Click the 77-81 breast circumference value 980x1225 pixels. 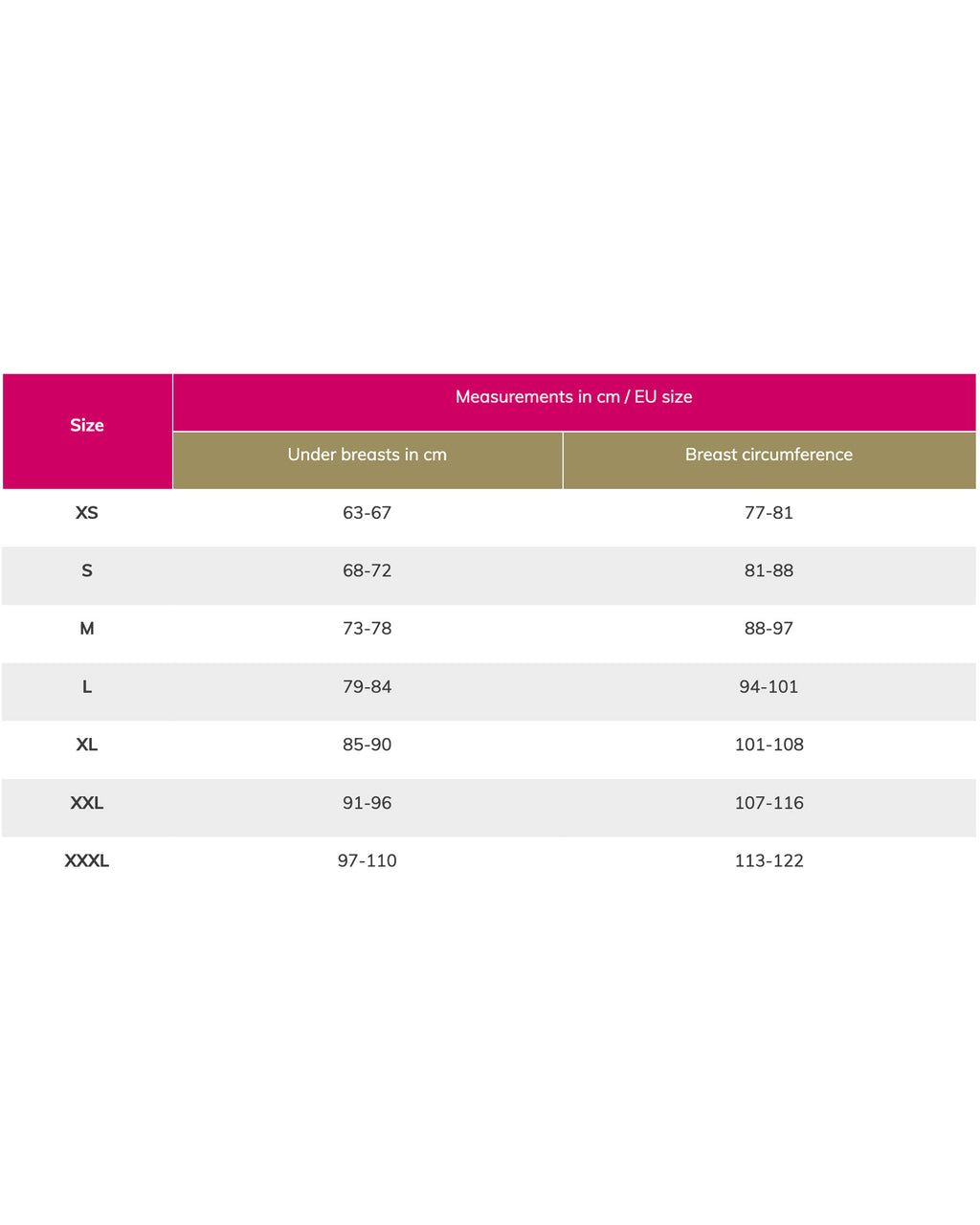(x=769, y=513)
